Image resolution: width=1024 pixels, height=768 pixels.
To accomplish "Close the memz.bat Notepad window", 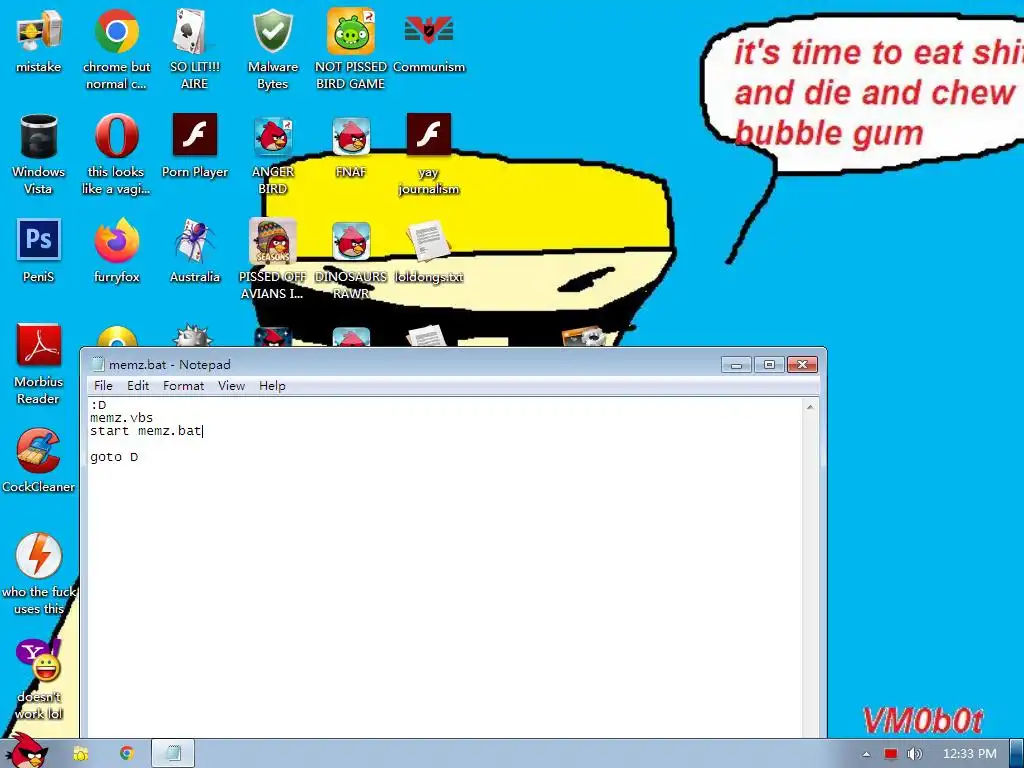I will 803,364.
